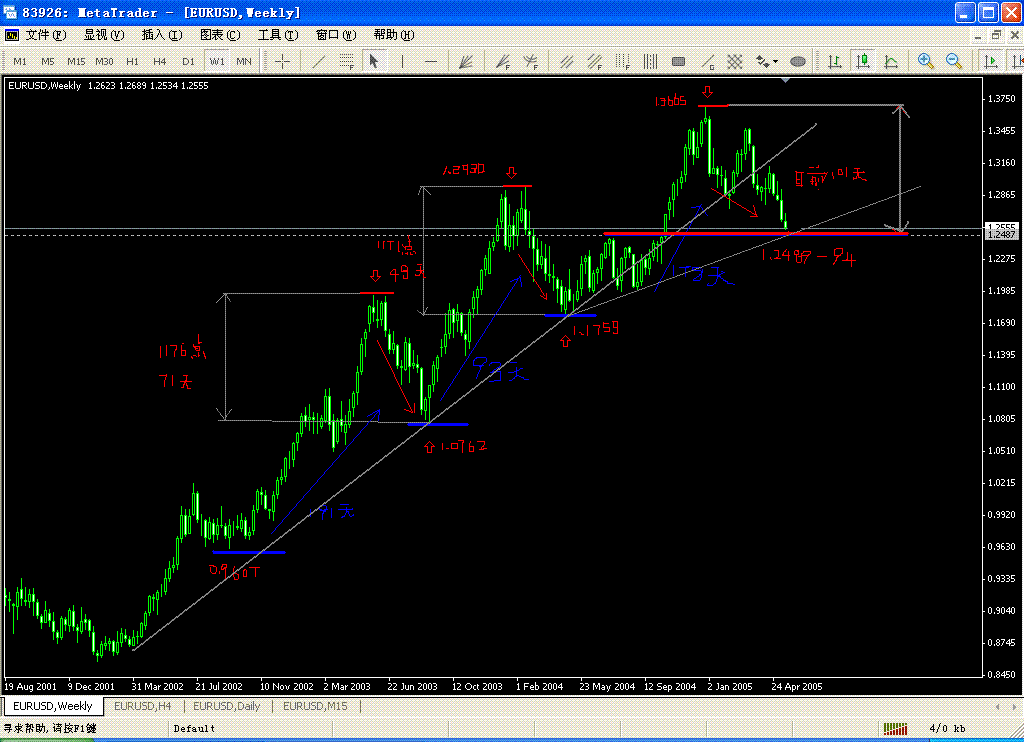The image size is (1024, 742).
Task: Open the 工具 (Tools) menu
Action: point(278,35)
